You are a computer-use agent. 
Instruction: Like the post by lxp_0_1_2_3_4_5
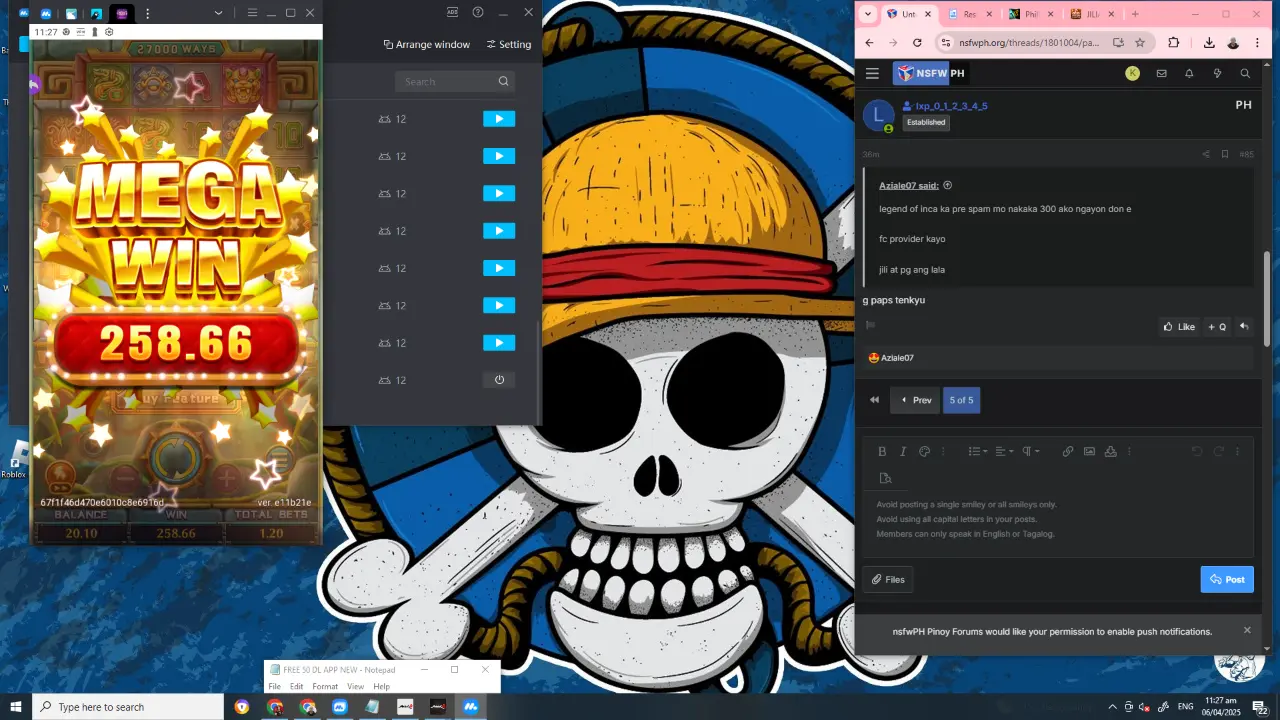click(1179, 327)
